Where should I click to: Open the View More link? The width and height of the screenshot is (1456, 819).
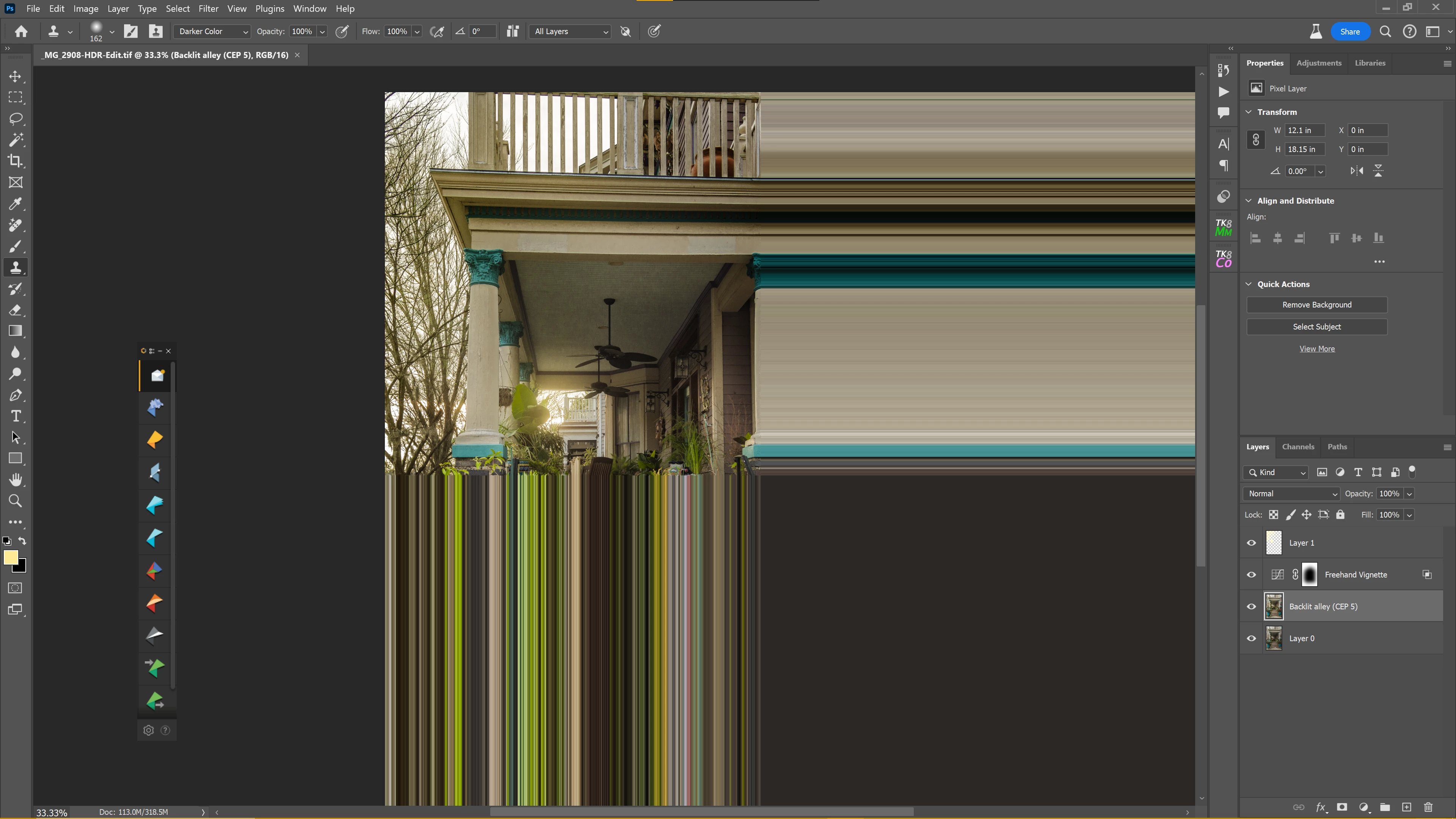pos(1316,349)
